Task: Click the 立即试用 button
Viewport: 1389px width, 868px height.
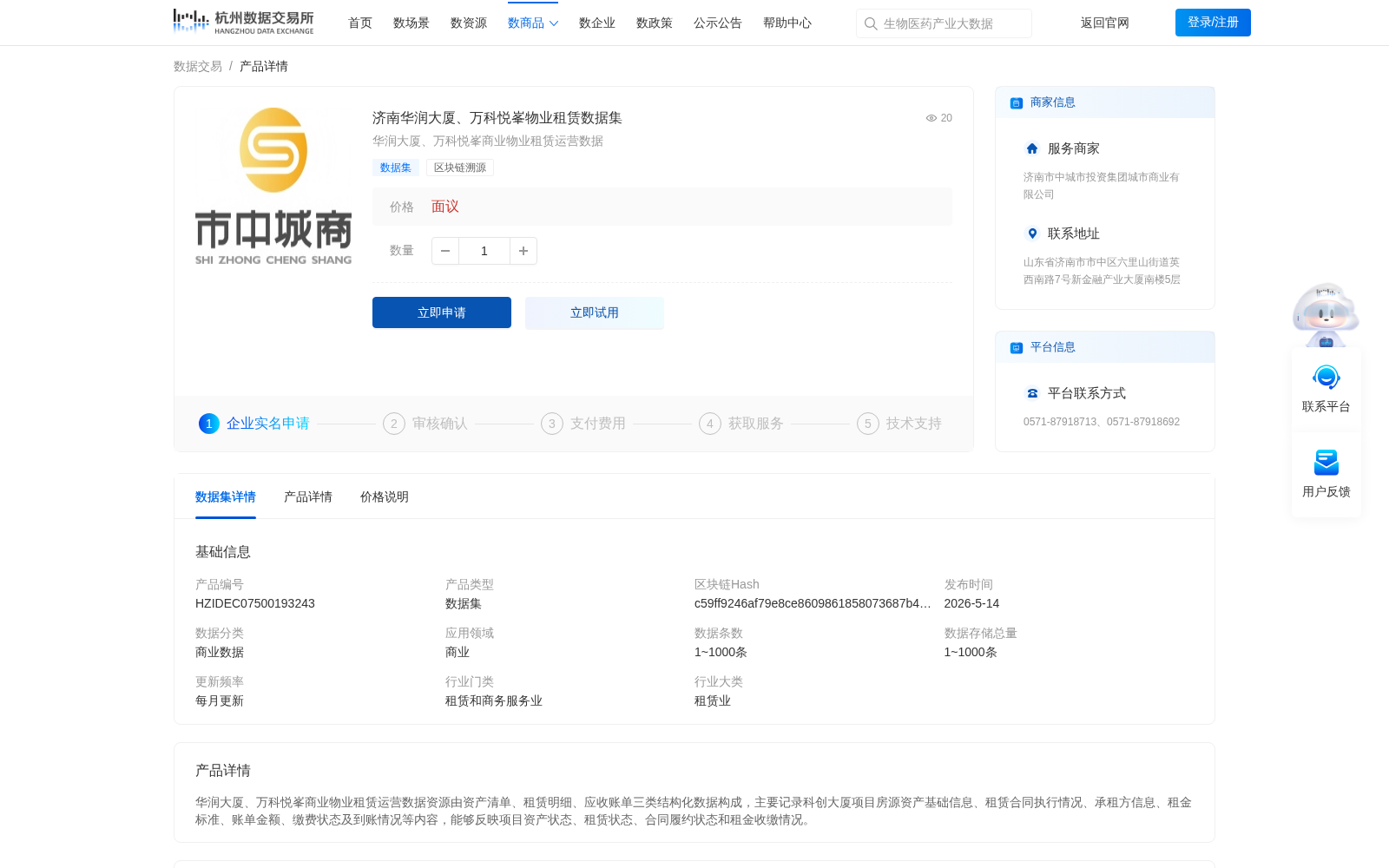Action: [595, 312]
